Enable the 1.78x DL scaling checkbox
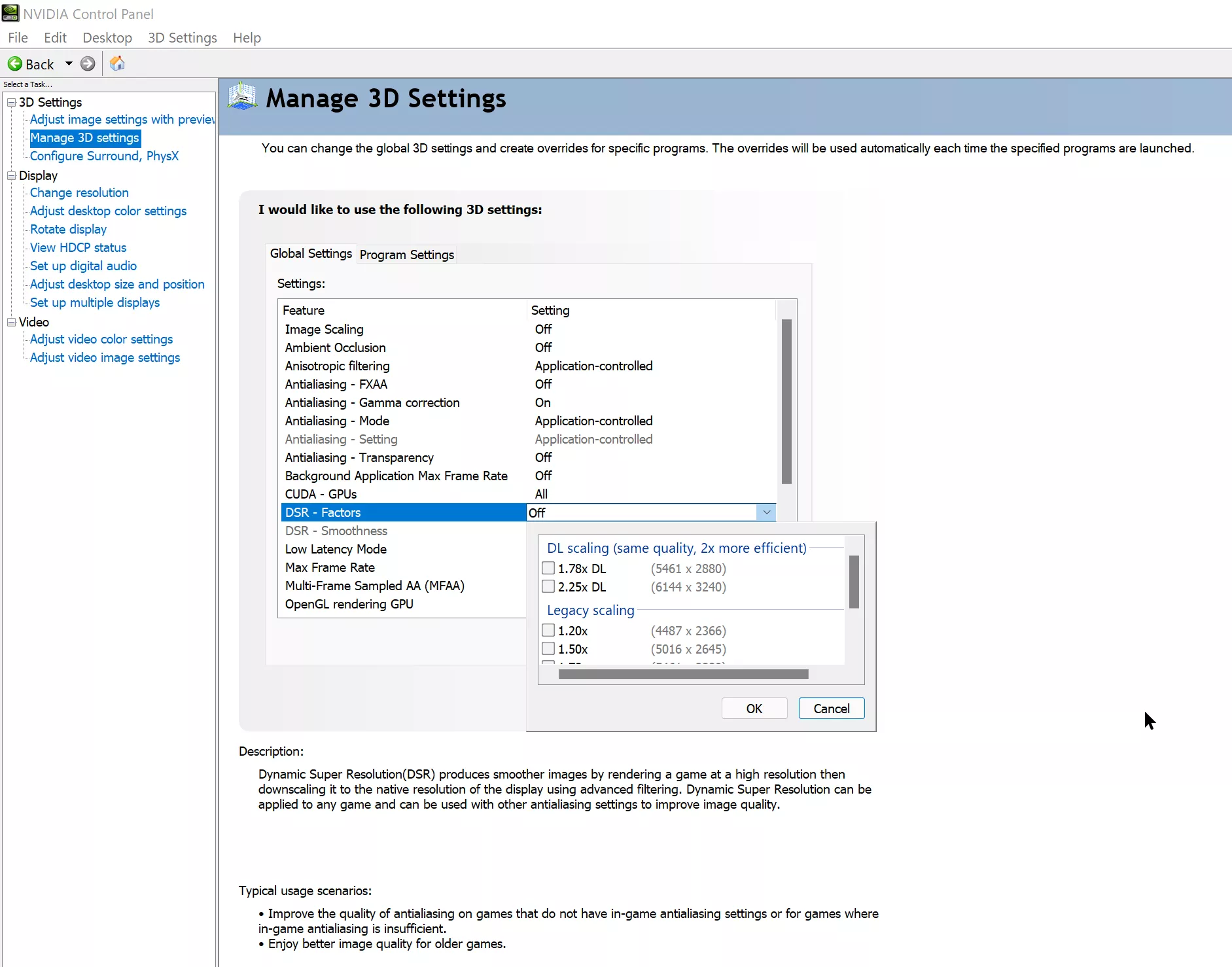1232x967 pixels. pos(548,568)
